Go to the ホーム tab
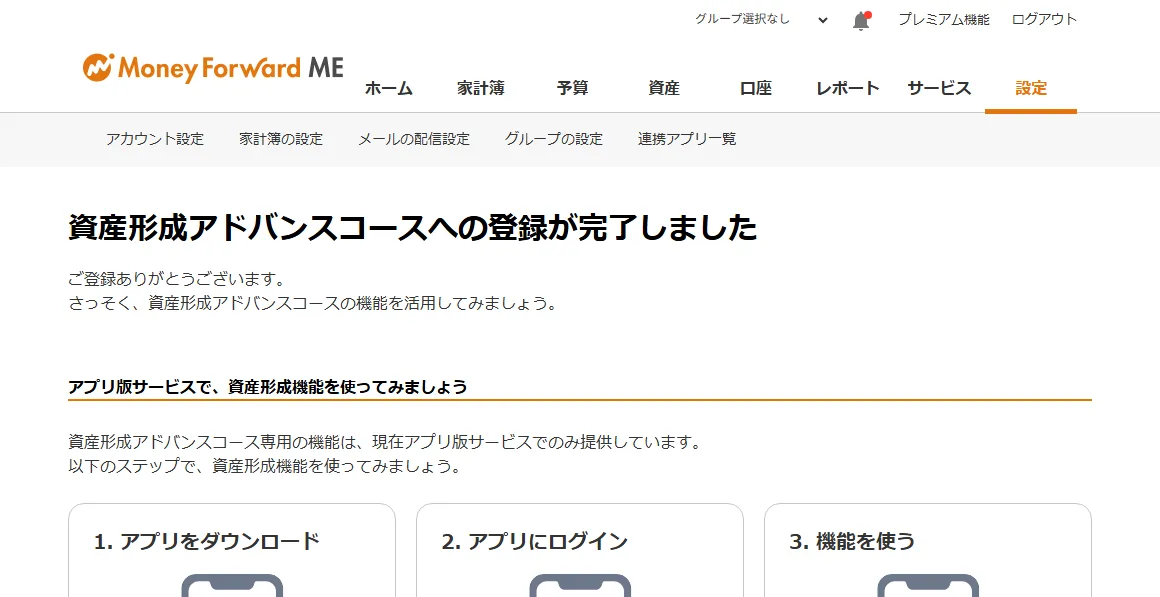Image resolution: width=1160 pixels, height=597 pixels. pos(388,88)
